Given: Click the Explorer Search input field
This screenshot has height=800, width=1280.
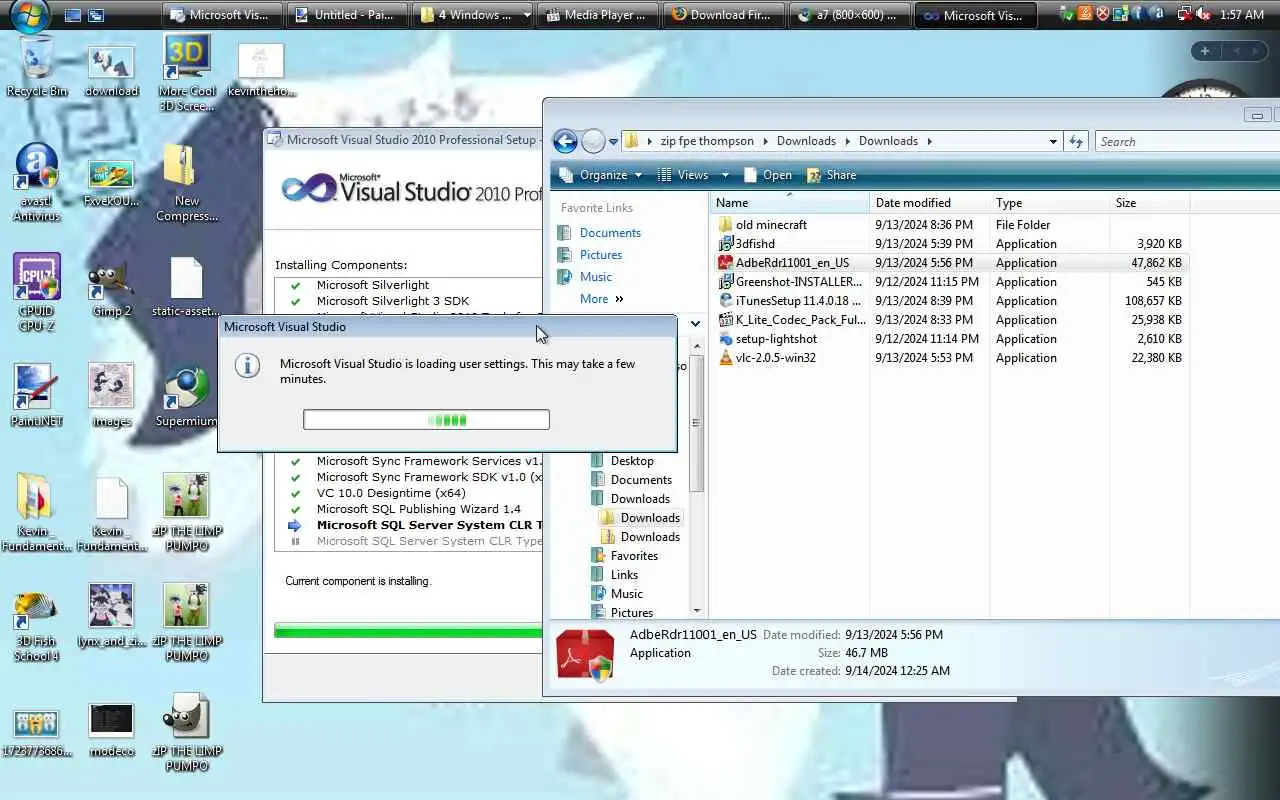Looking at the screenshot, I should coord(1187,141).
